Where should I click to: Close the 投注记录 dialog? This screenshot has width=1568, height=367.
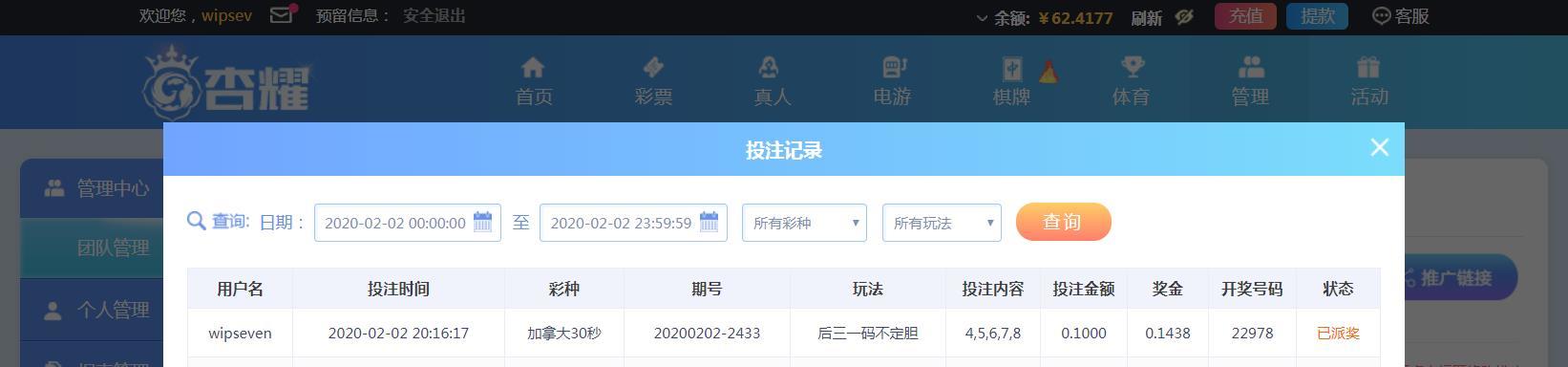[x=1379, y=147]
